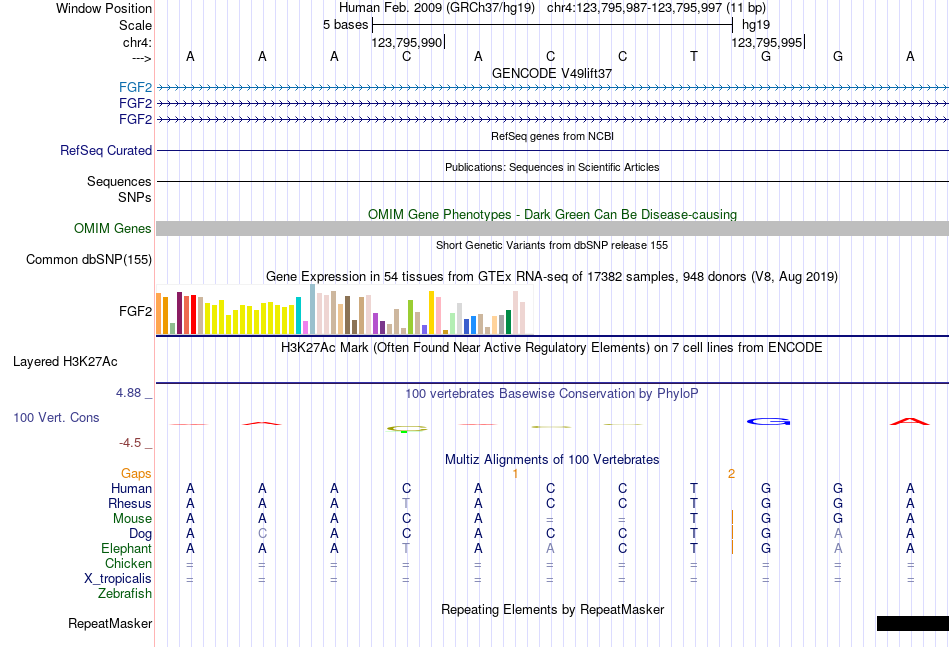Image resolution: width=950 pixels, height=647 pixels.
Task: Click the dark green bar in GTEx chart
Action: pyautogui.click(x=508, y=322)
